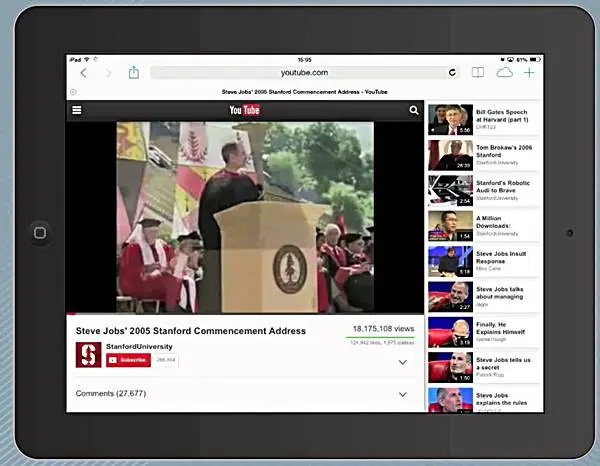Tap the 15:05 clock in status bar
This screenshot has width=600, height=466.
coord(305,60)
